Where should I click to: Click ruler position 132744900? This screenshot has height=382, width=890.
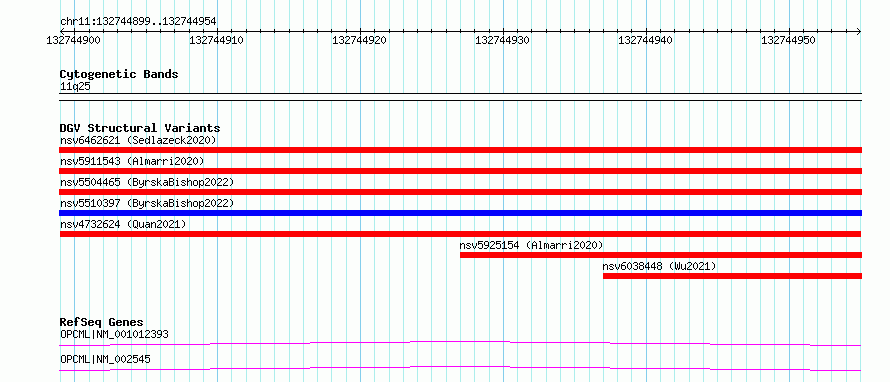coord(74,40)
